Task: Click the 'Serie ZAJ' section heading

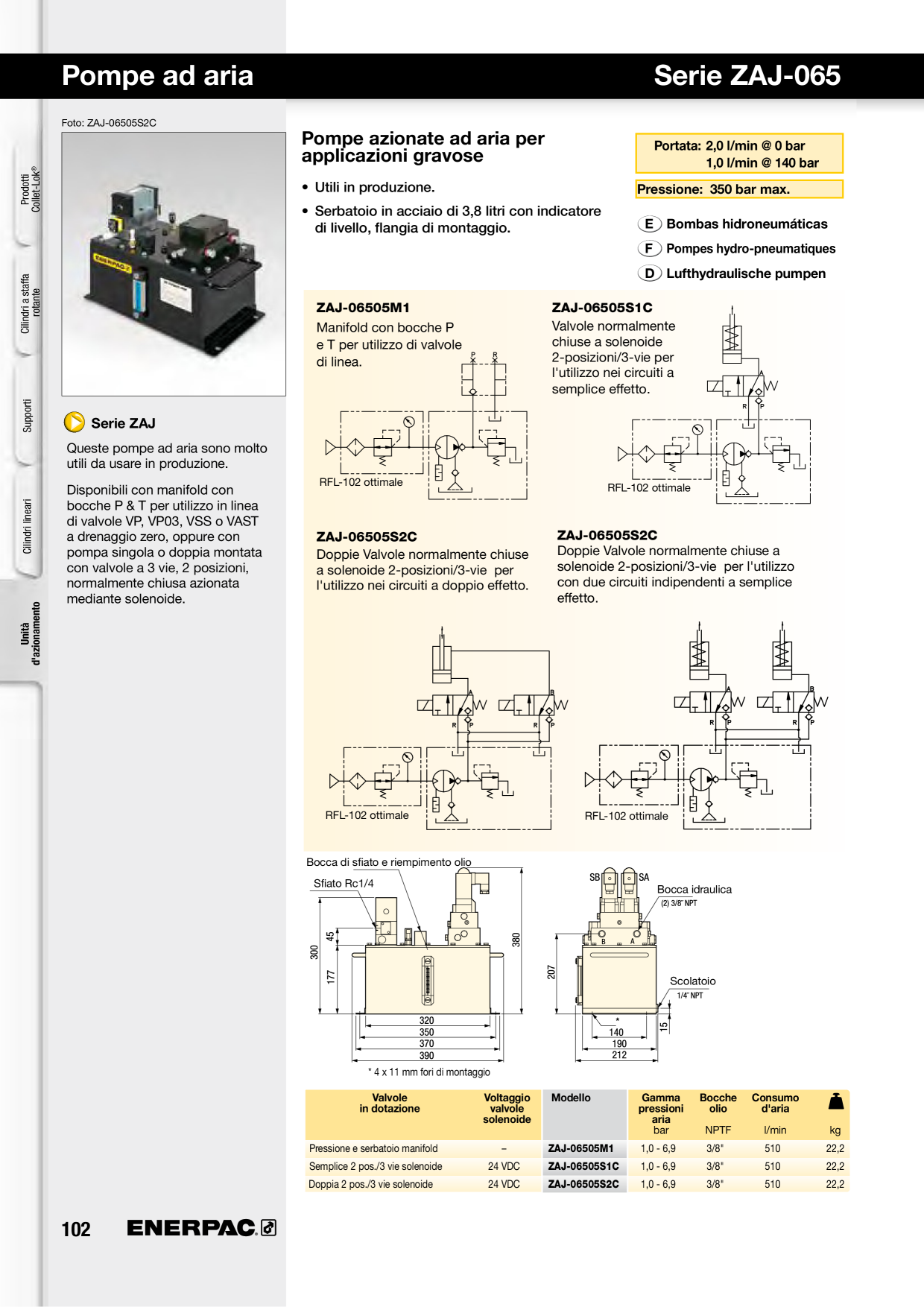Action: pyautogui.click(x=123, y=423)
